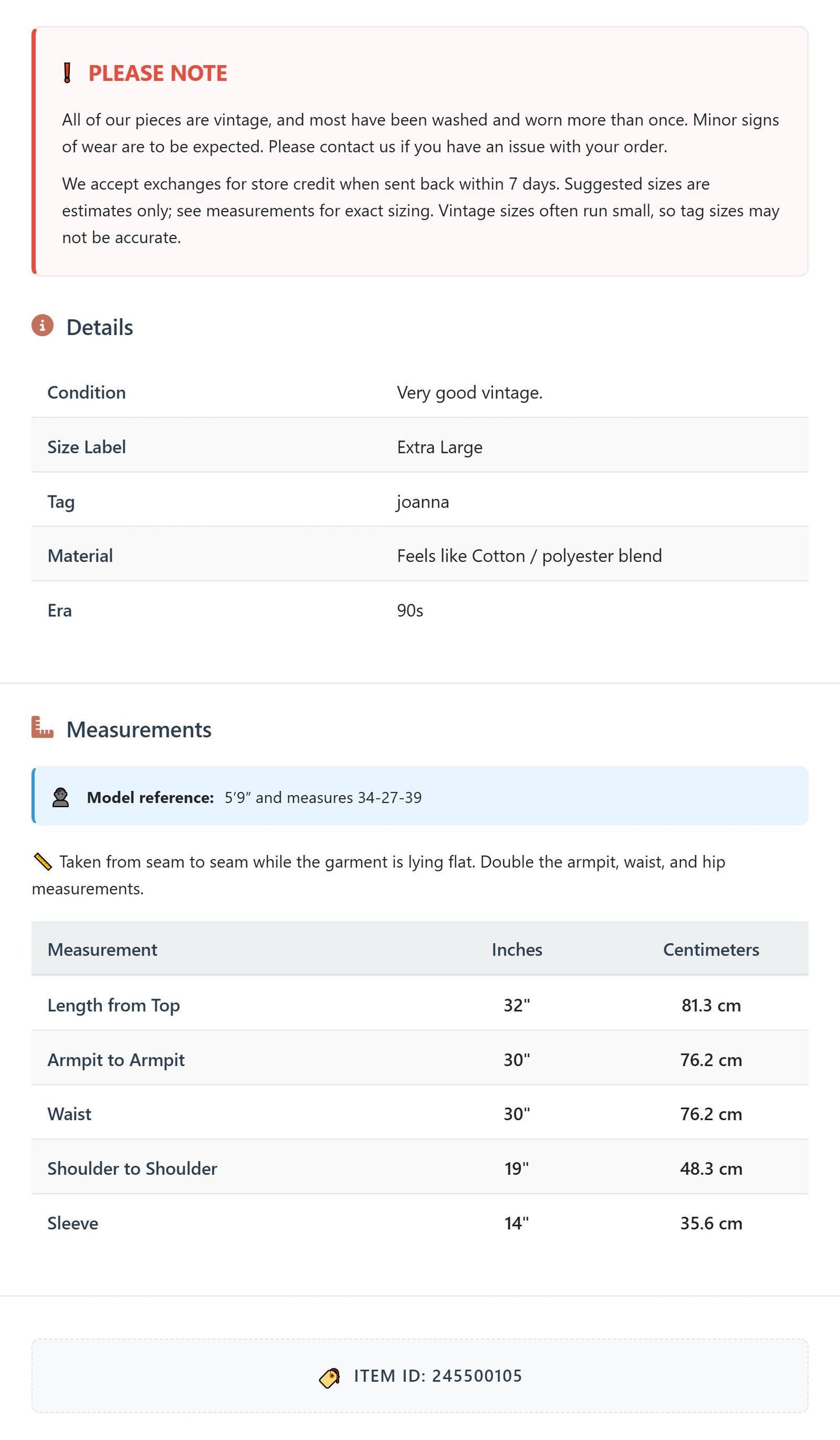Image resolution: width=840 pixels, height=1440 pixels.
Task: Click the Details info circle icon
Action: point(42,326)
